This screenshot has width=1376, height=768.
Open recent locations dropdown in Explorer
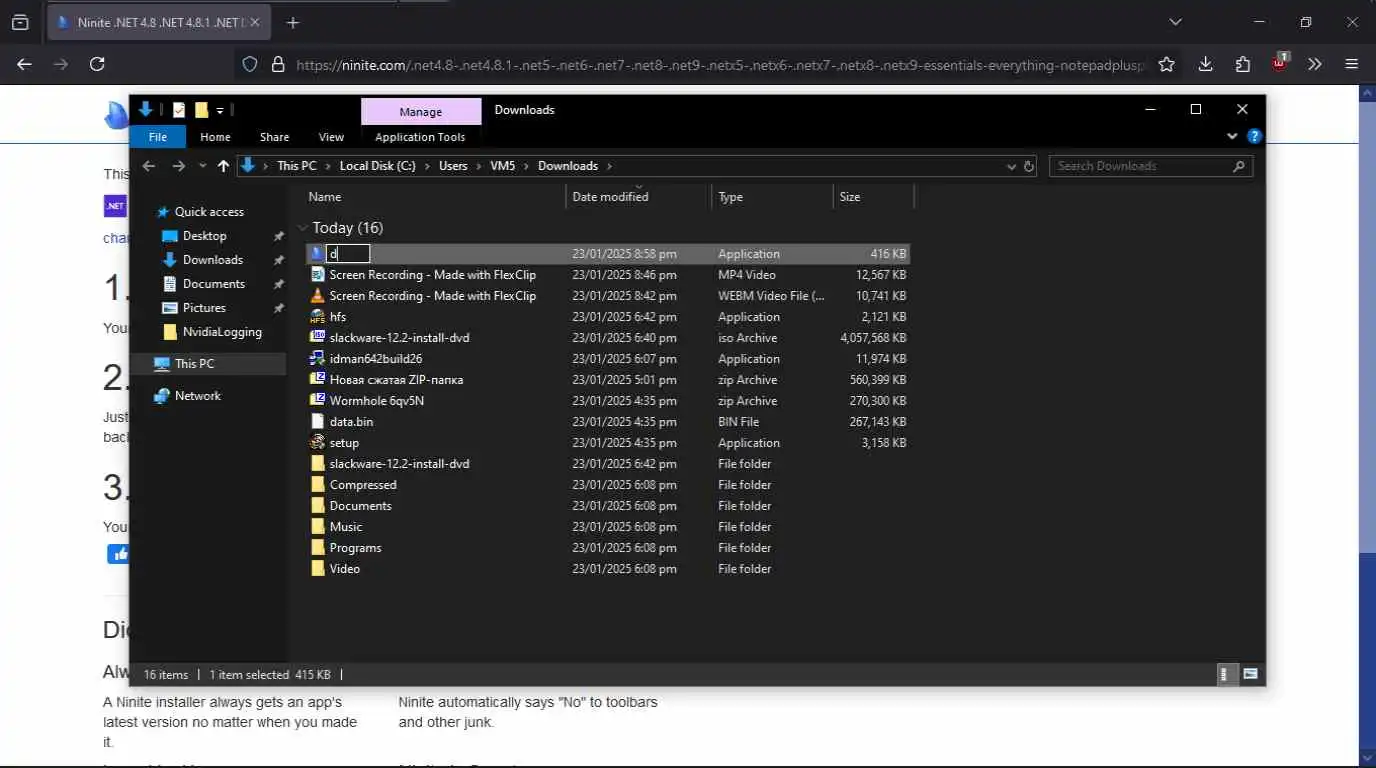202,166
